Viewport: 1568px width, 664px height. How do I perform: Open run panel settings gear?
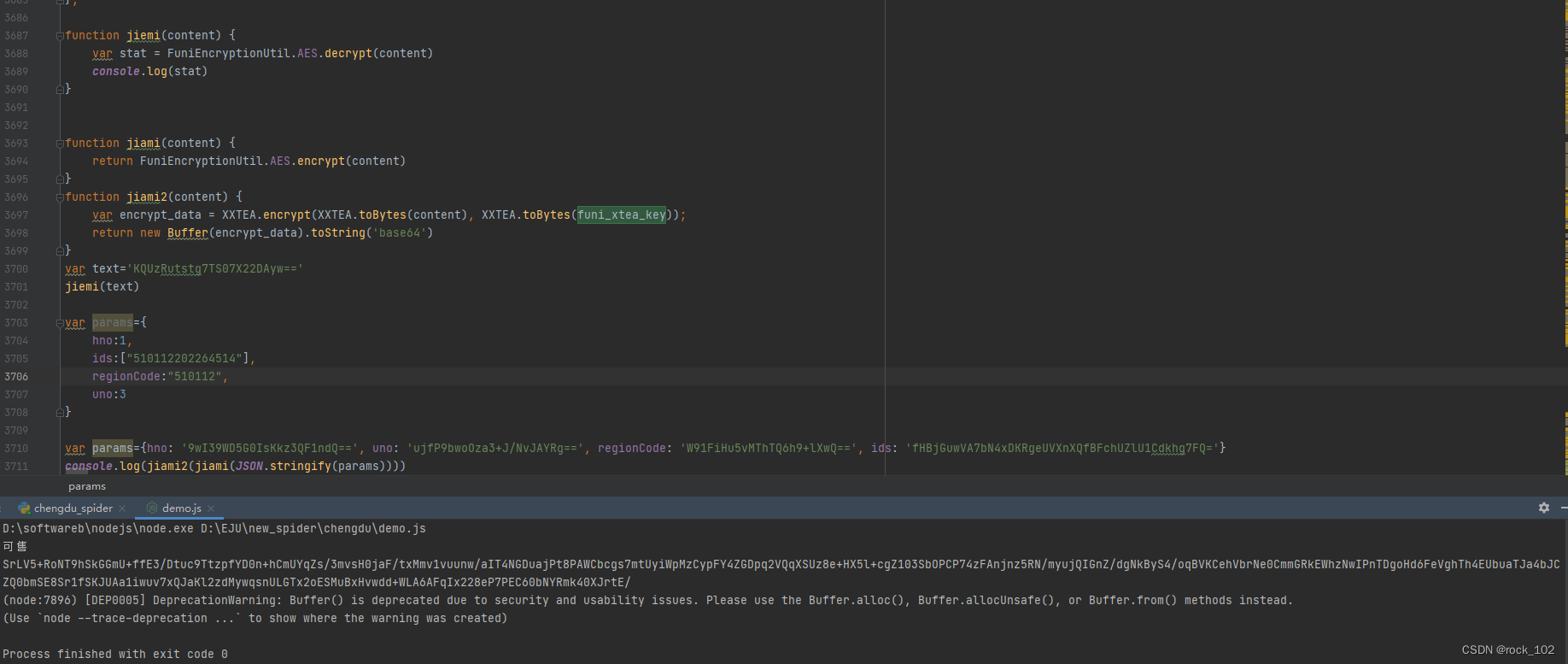(1544, 508)
